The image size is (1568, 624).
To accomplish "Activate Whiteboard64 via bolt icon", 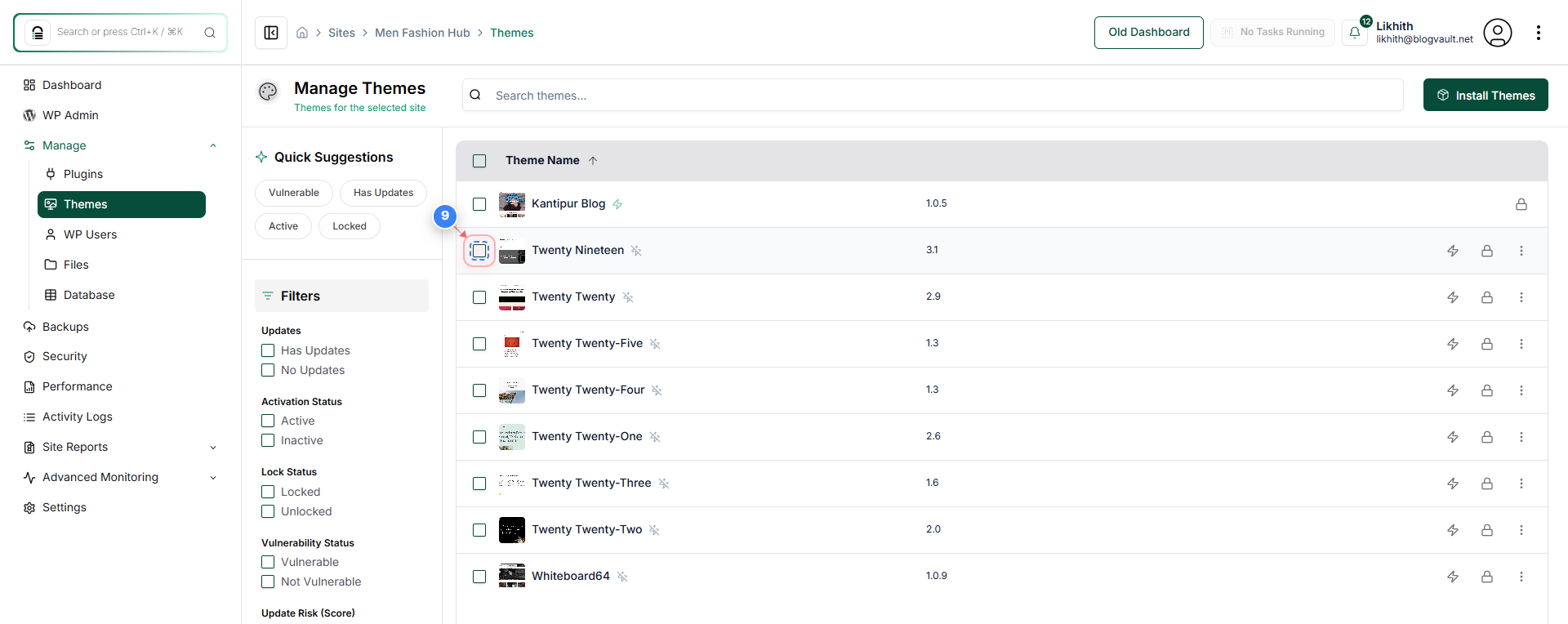I will click(1453, 577).
